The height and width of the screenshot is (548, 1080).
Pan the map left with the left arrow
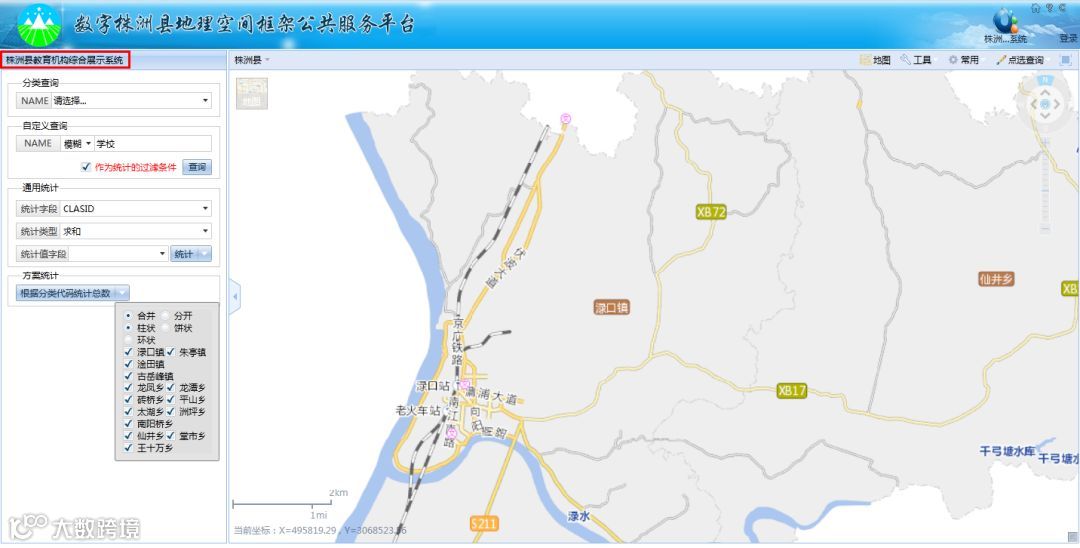[1032, 104]
